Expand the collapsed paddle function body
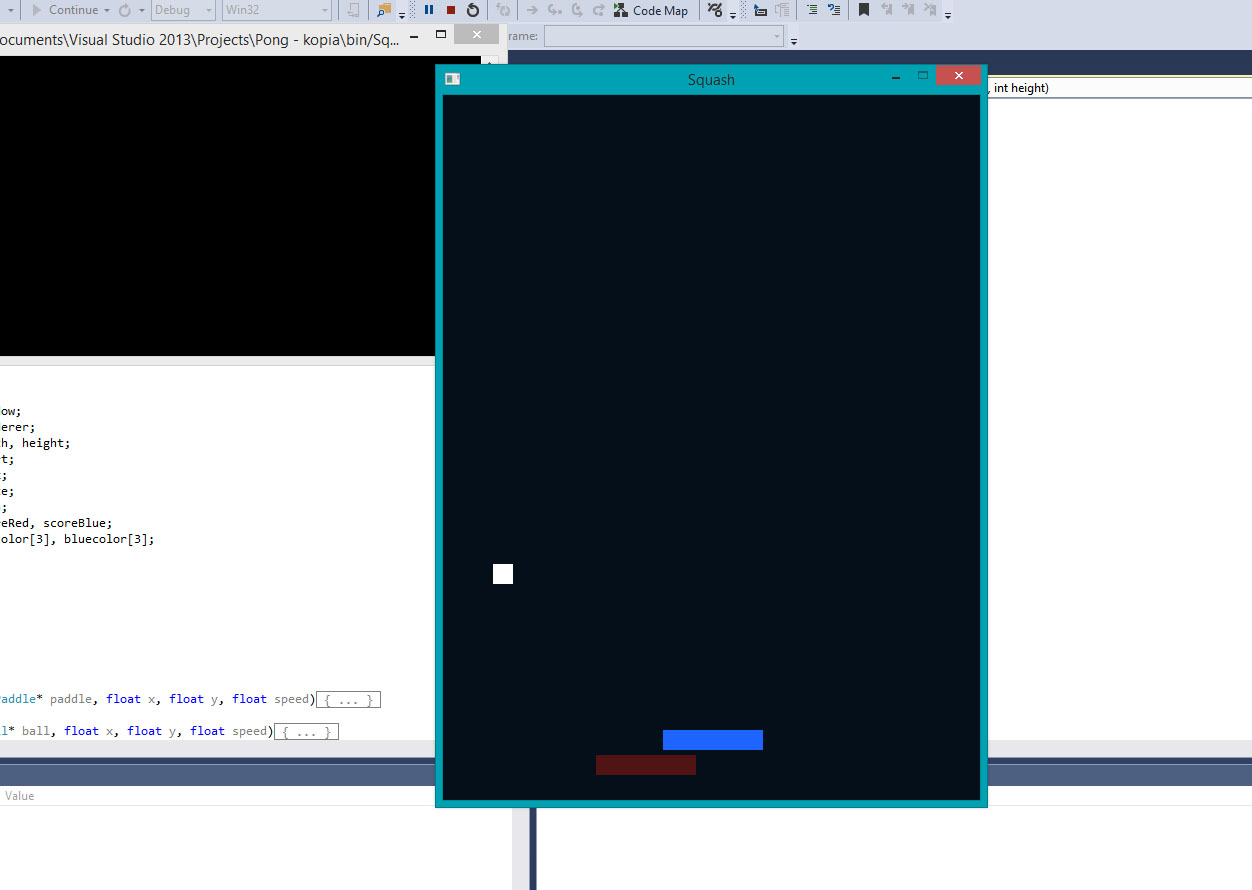This screenshot has width=1252, height=890. [x=348, y=700]
